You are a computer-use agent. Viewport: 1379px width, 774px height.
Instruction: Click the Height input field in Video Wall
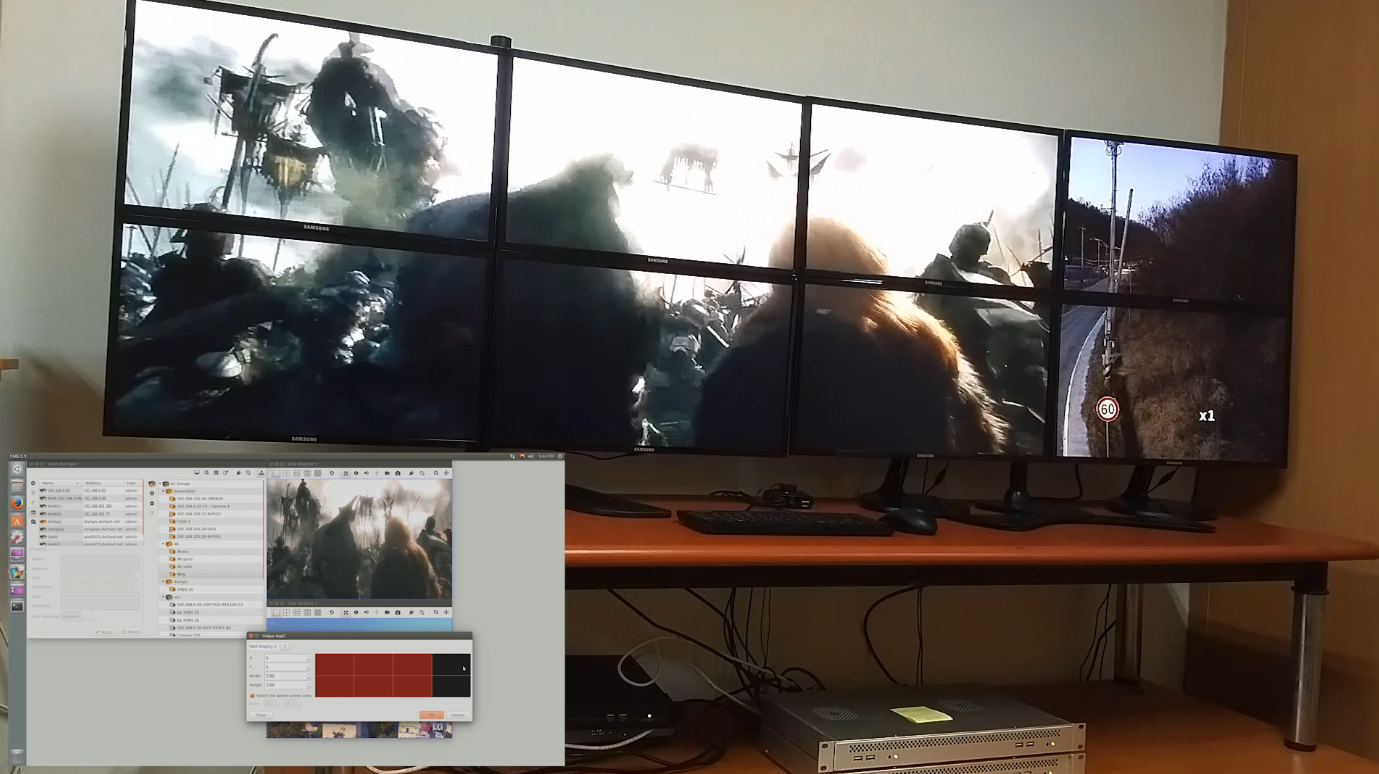(285, 685)
